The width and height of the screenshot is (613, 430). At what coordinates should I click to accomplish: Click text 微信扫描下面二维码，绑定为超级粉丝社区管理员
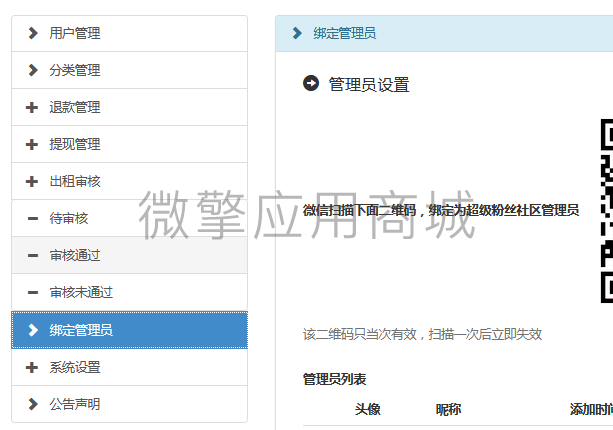coord(441,210)
